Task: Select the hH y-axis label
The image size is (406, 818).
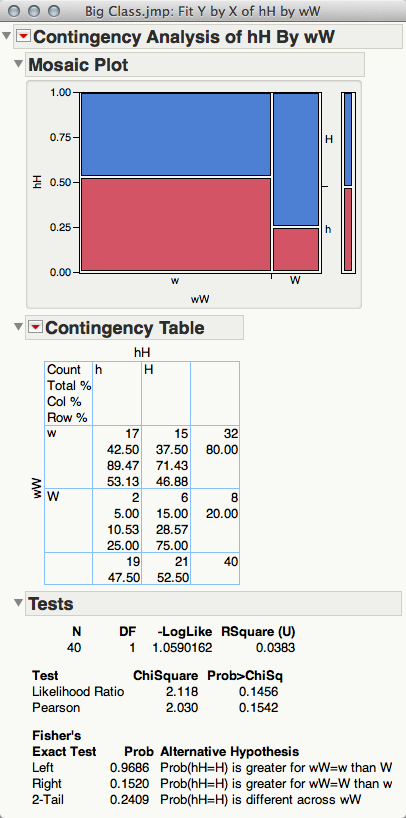Action: pos(37,181)
